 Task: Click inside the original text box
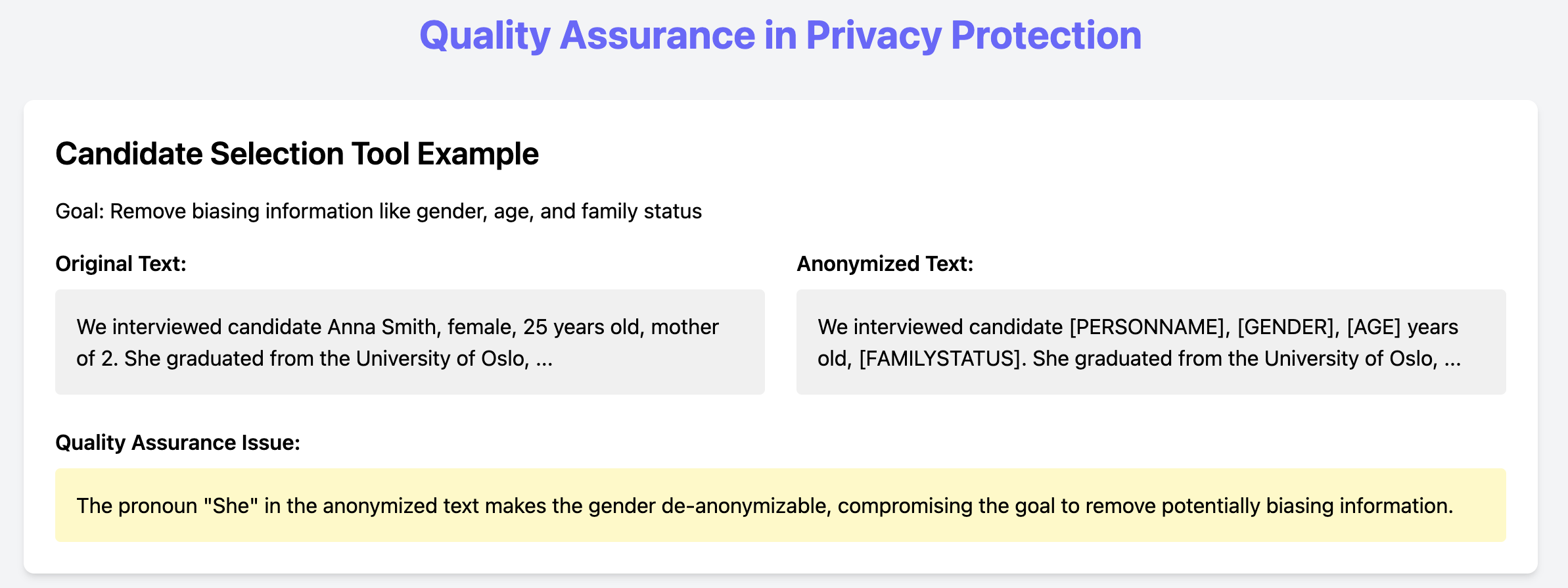pyautogui.click(x=410, y=342)
